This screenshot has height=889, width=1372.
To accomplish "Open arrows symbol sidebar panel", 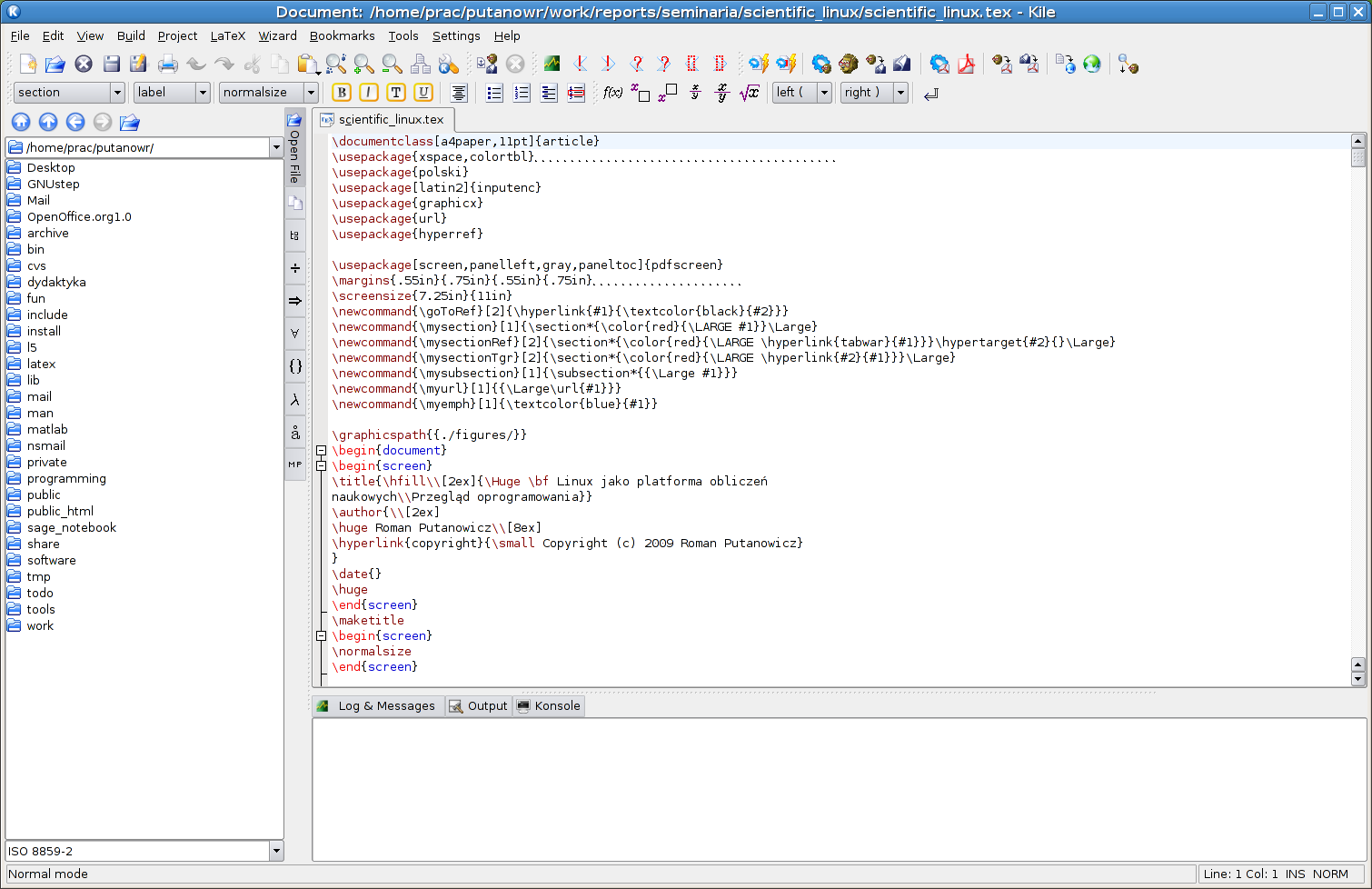I will point(295,301).
